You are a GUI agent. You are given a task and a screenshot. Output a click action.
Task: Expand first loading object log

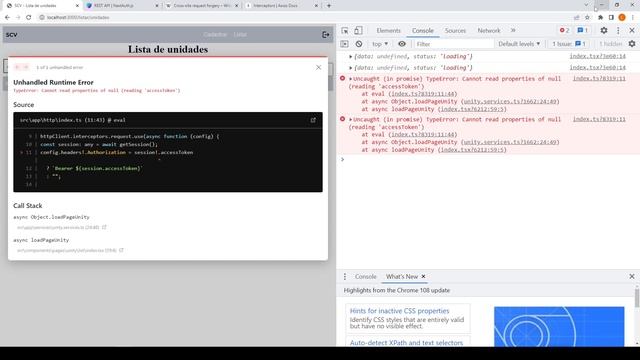pyautogui.click(x=351, y=56)
